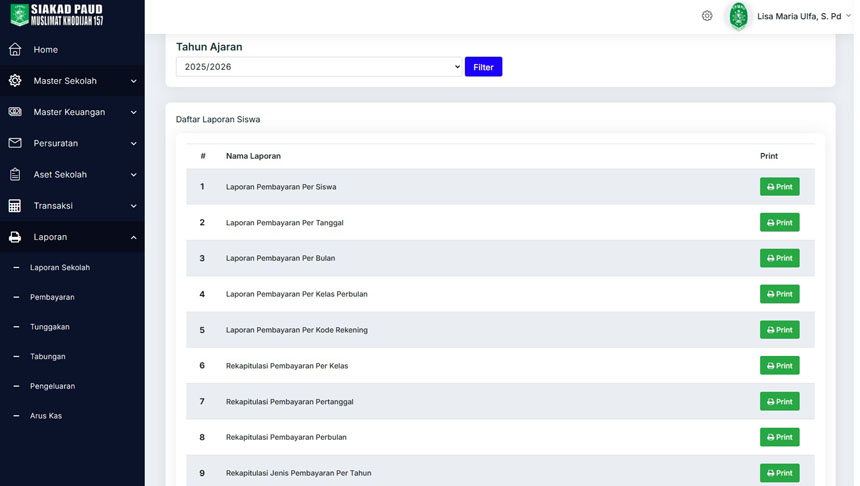Image resolution: width=860 pixels, height=486 pixels.
Task: Print Laporan Pembayaran Per Siswa
Action: pyautogui.click(x=779, y=187)
